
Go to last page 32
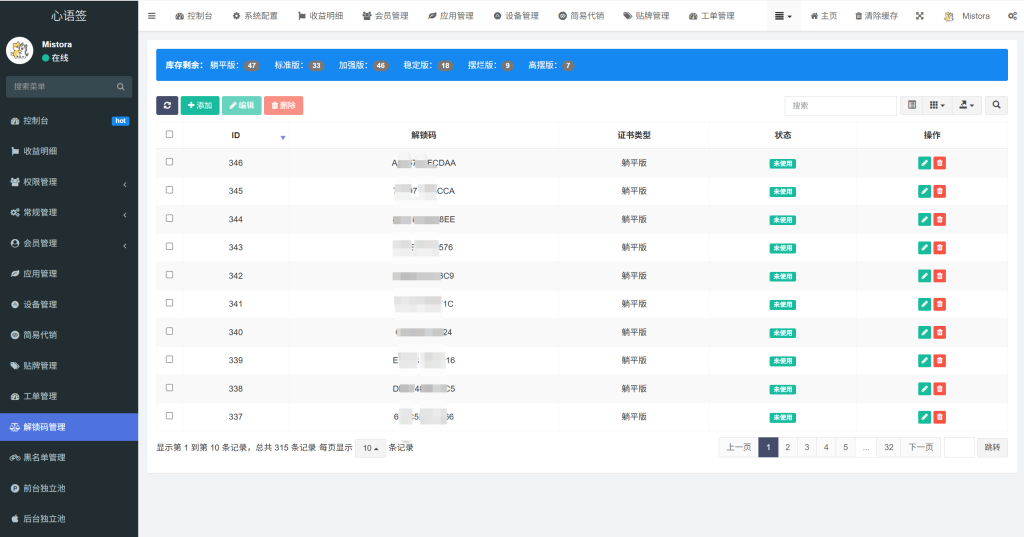pos(889,448)
